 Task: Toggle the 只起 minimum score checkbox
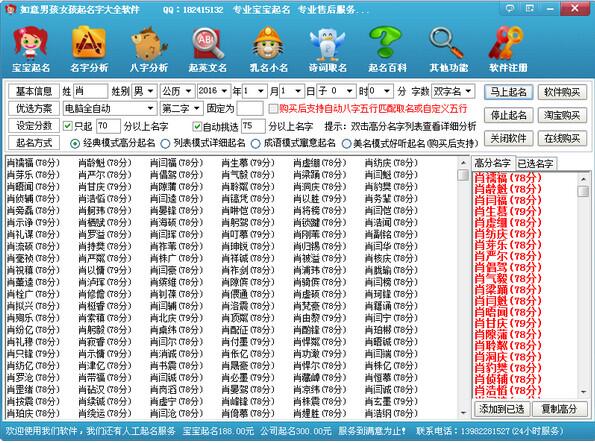point(68,126)
